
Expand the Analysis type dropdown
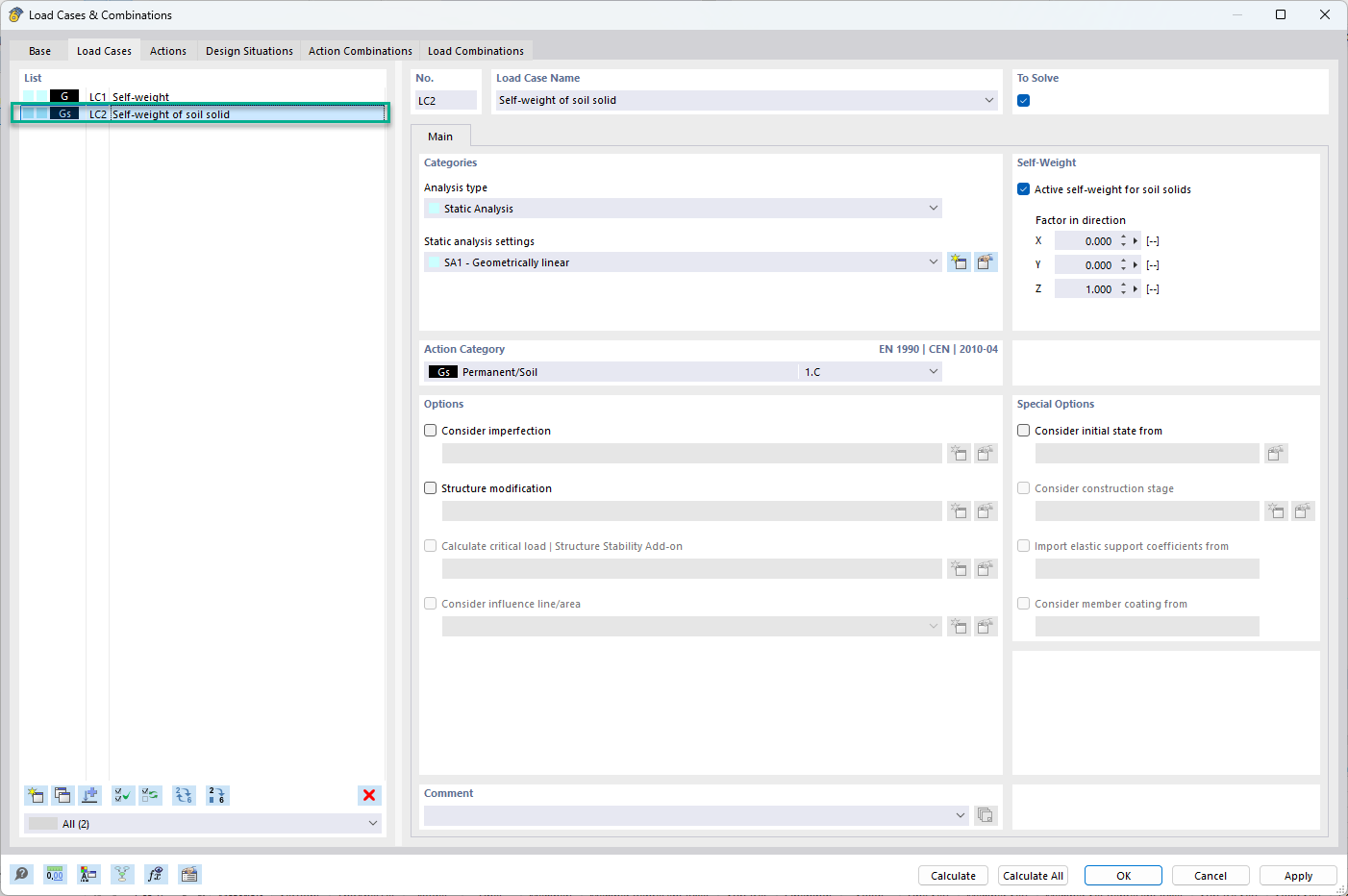click(x=933, y=209)
